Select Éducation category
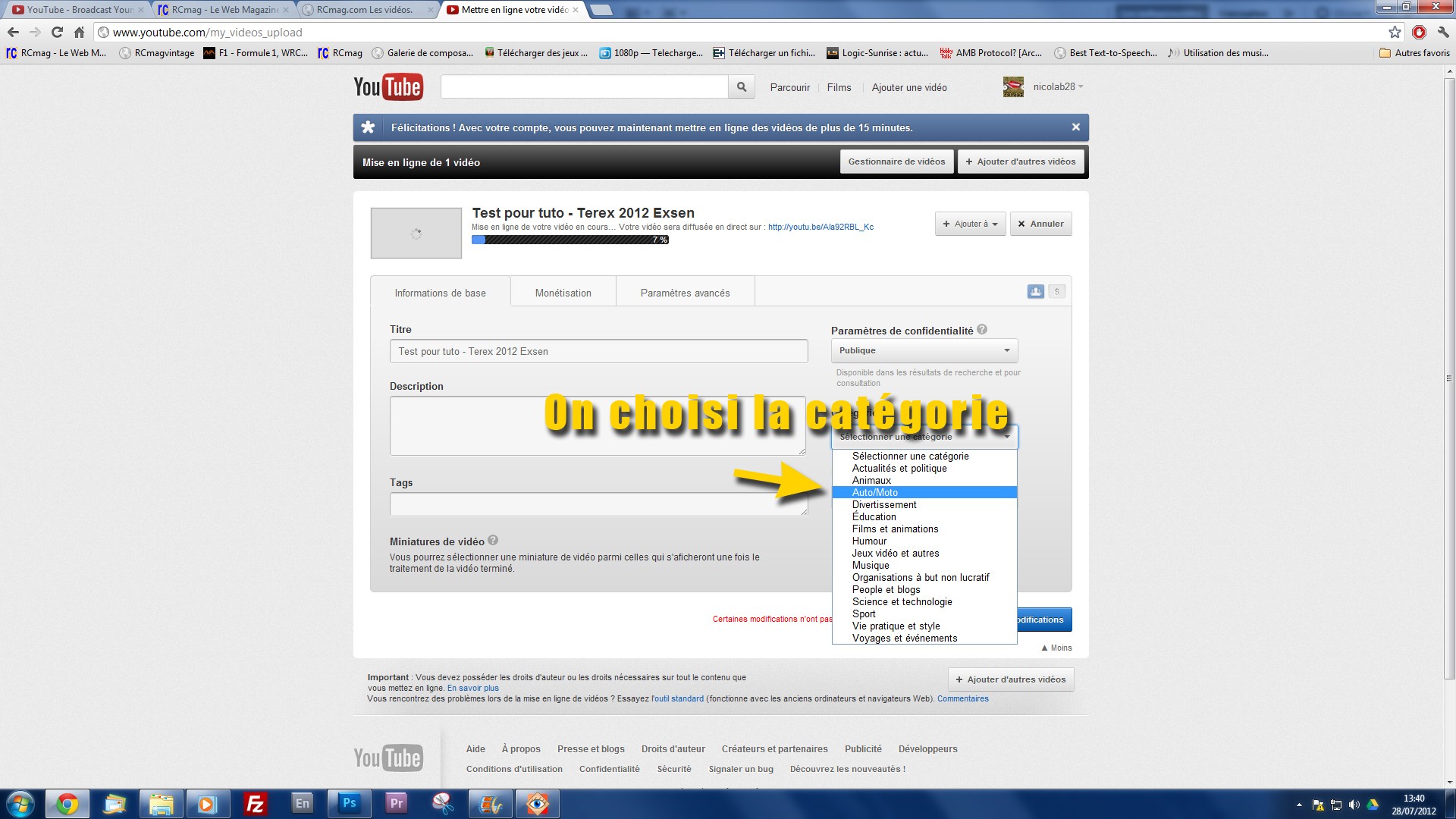This screenshot has width=1456, height=819. (924, 516)
